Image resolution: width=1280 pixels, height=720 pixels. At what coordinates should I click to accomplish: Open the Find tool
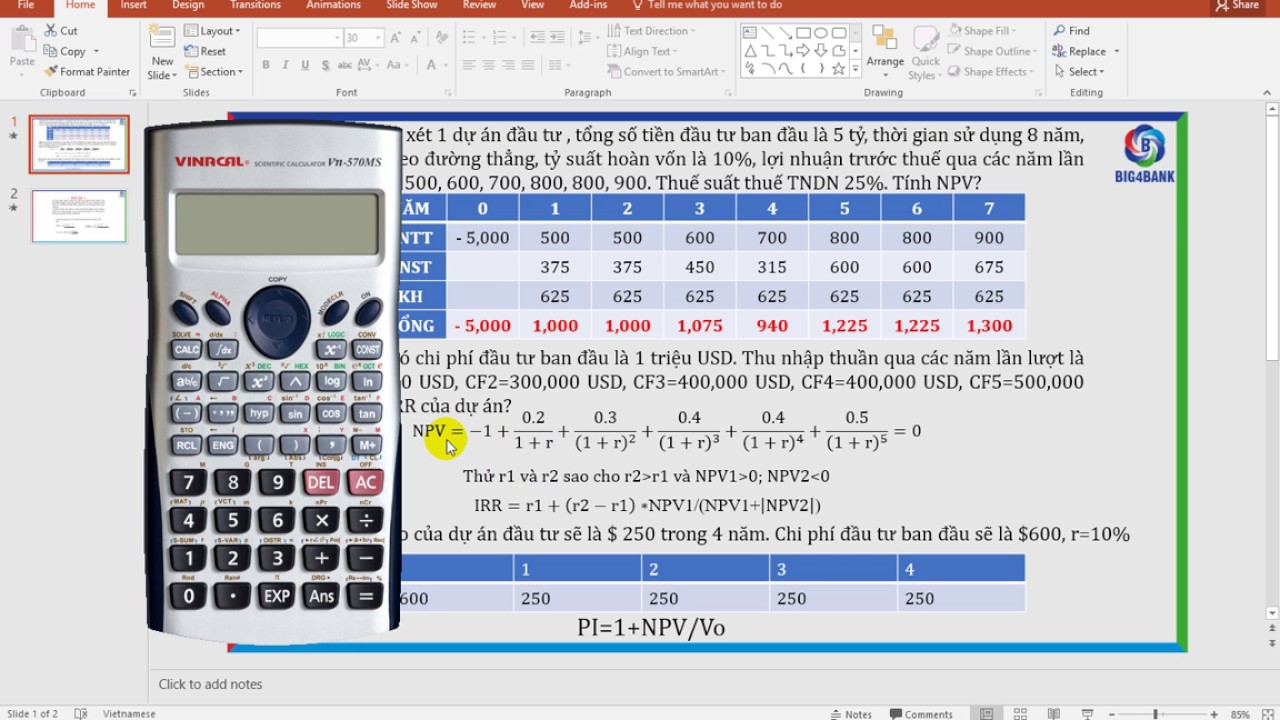[1071, 31]
